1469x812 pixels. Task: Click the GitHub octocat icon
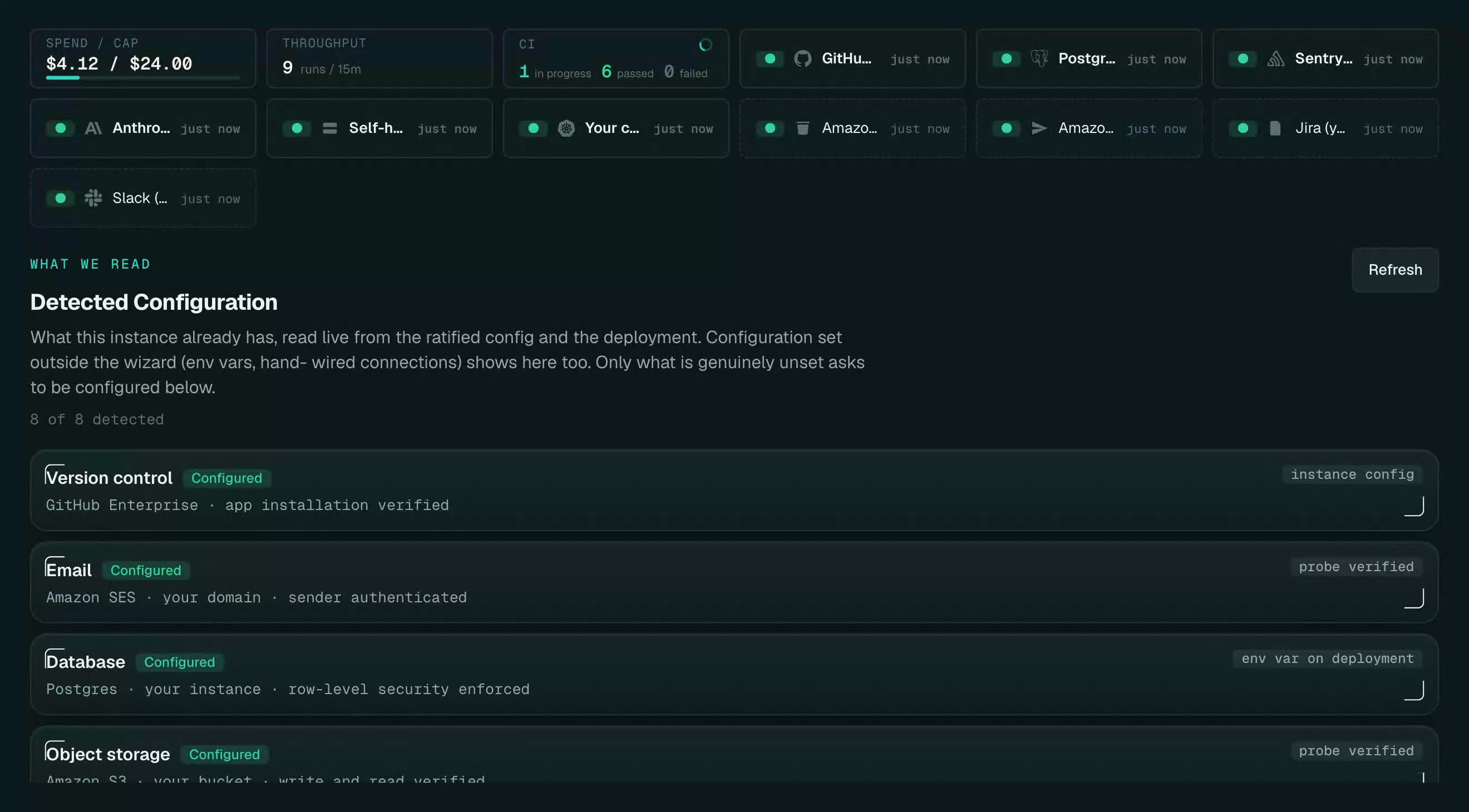(802, 59)
